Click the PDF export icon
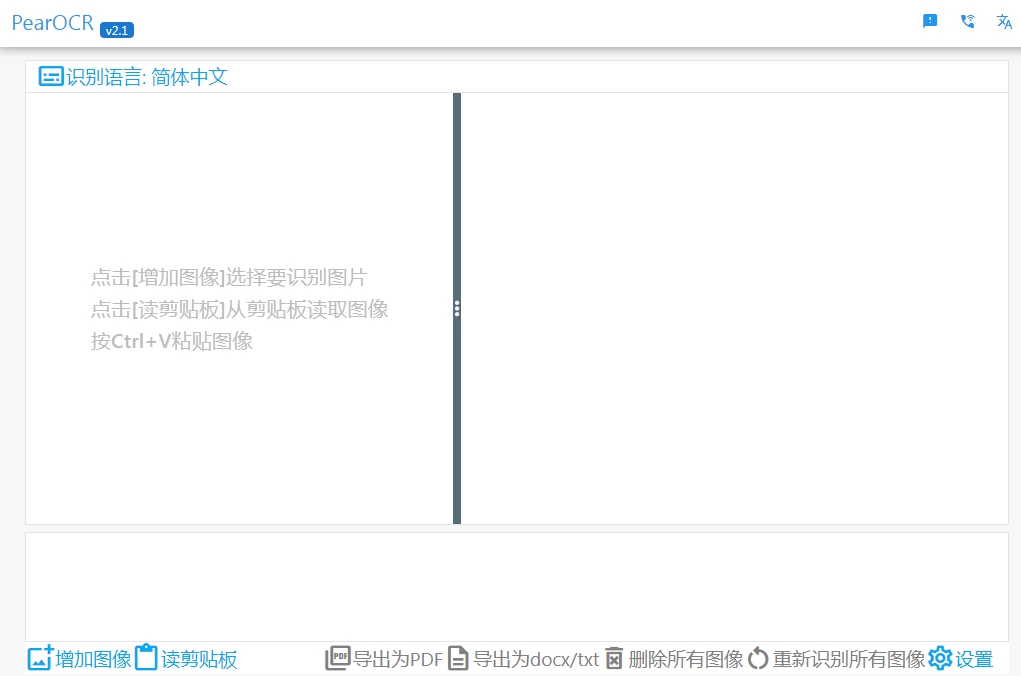This screenshot has width=1021, height=676. click(x=338, y=658)
